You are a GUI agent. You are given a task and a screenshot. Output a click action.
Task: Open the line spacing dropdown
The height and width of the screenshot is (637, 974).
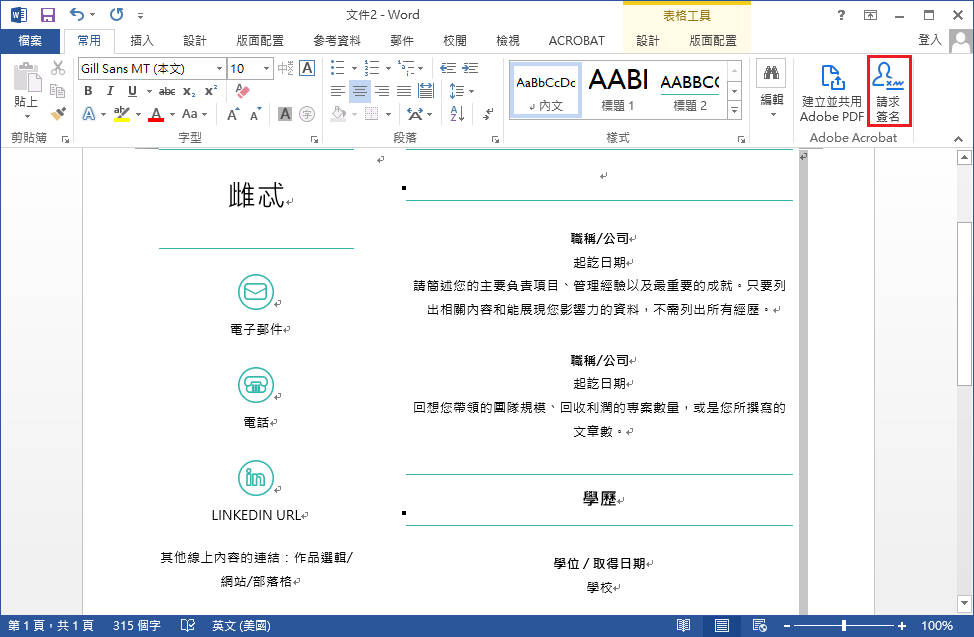[x=461, y=89]
